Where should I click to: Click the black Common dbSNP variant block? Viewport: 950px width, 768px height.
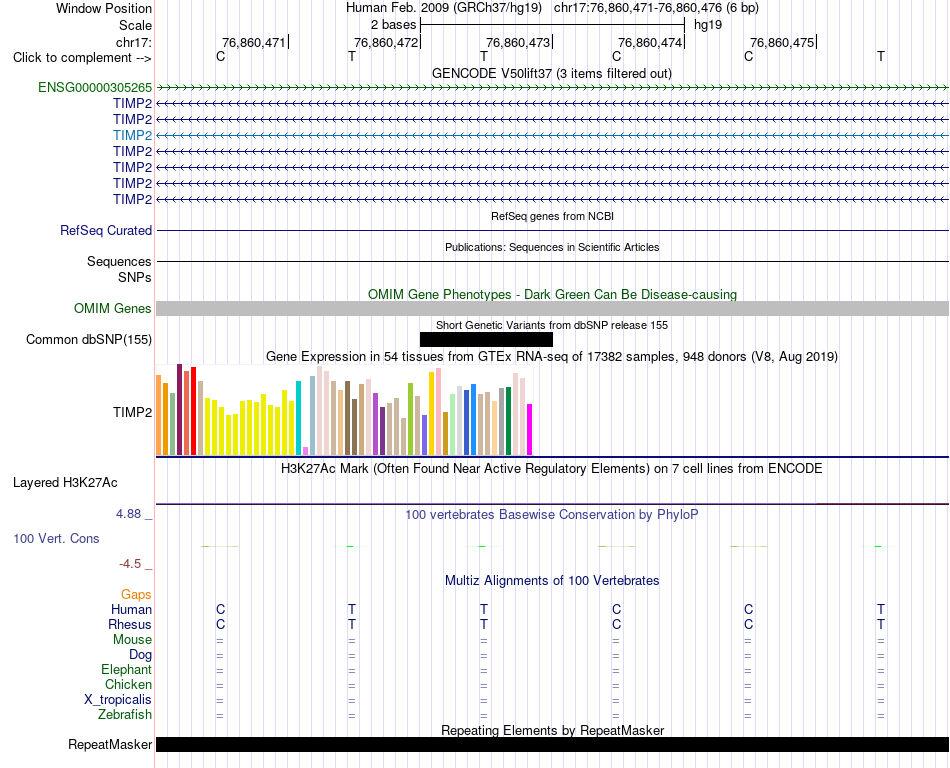coord(486,339)
